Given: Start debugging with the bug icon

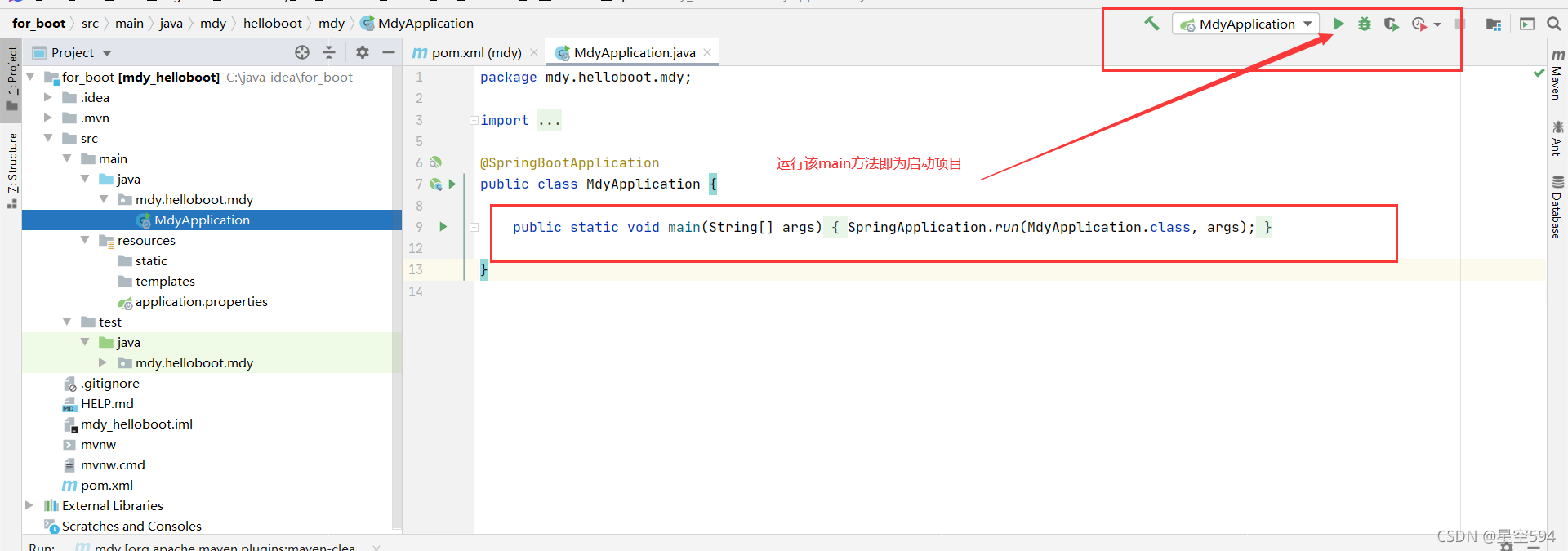Looking at the screenshot, I should (x=1365, y=24).
